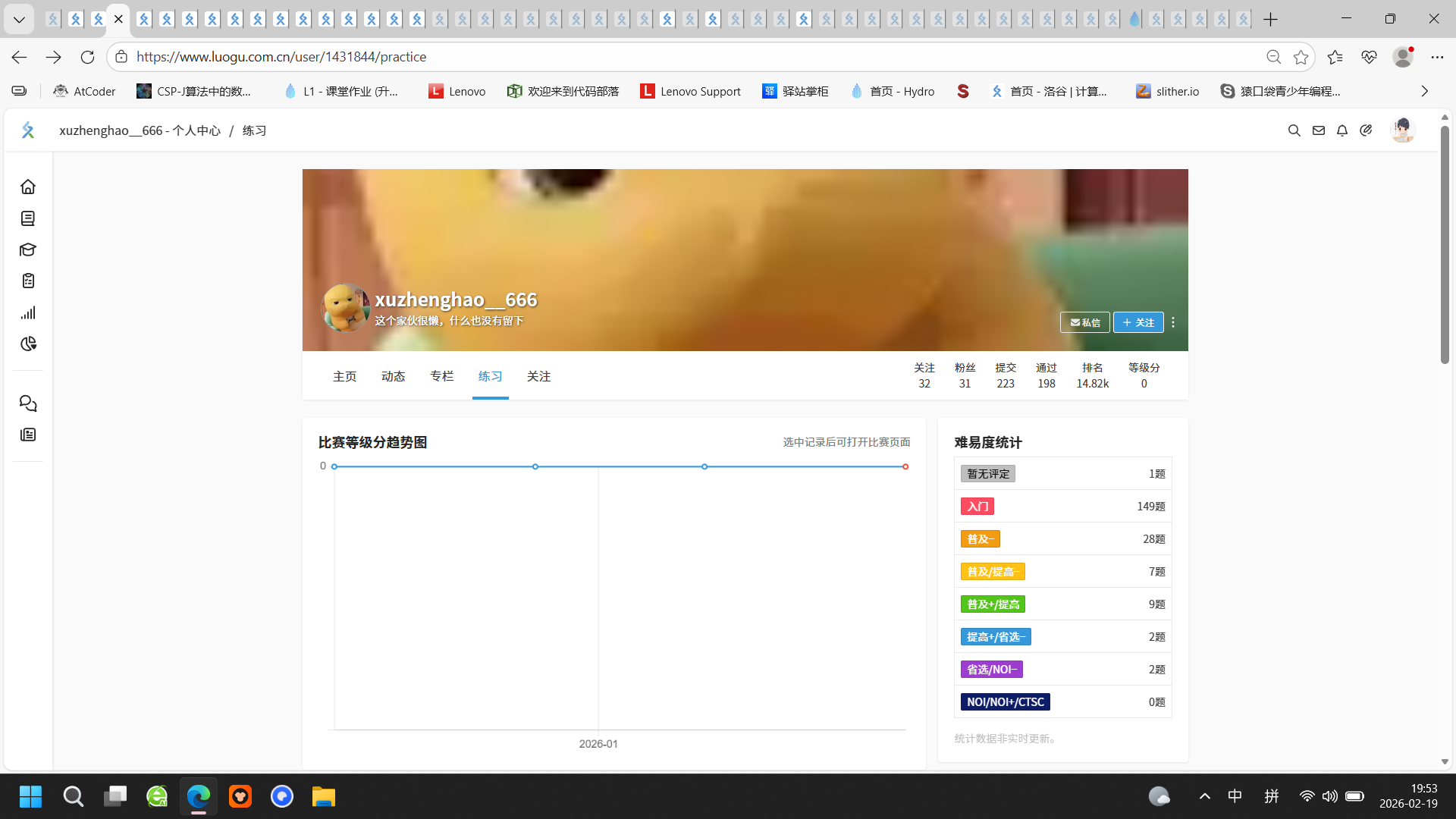Open the mail envelope icon in header
Viewport: 1456px width, 819px height.
pyautogui.click(x=1319, y=130)
